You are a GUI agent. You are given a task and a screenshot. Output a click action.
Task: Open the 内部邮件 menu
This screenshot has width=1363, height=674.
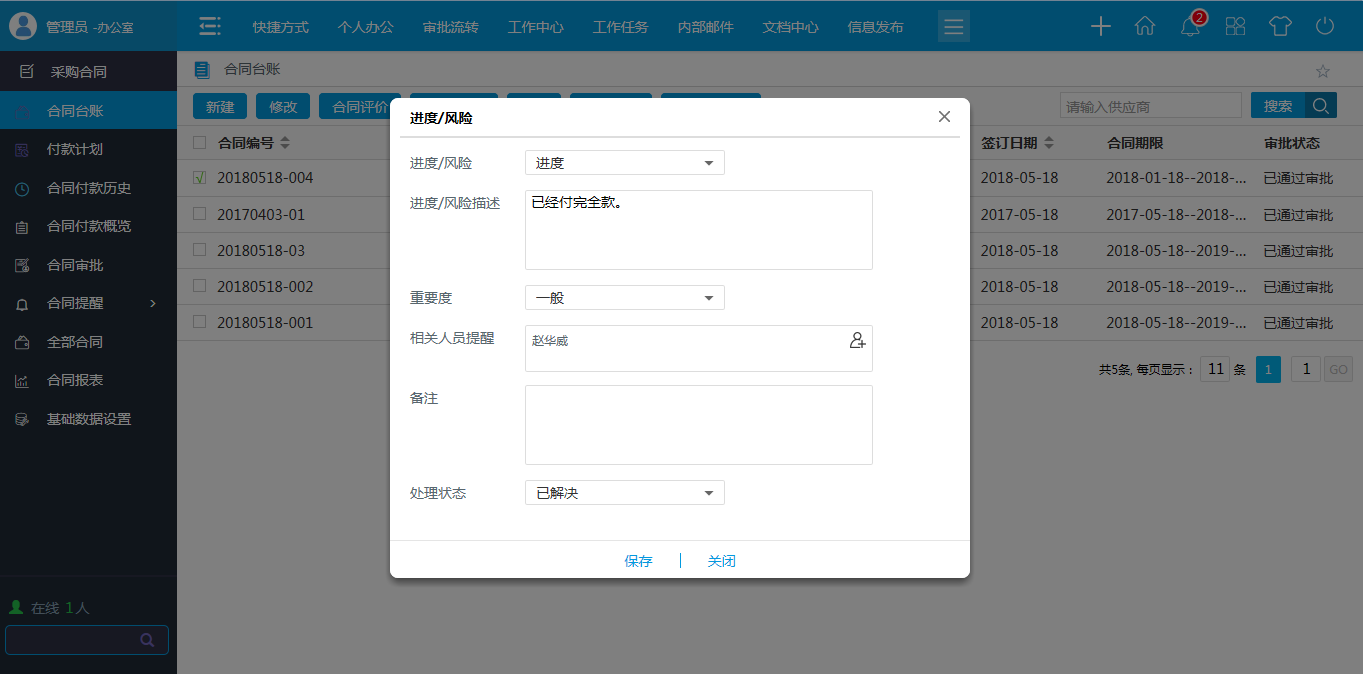click(705, 26)
